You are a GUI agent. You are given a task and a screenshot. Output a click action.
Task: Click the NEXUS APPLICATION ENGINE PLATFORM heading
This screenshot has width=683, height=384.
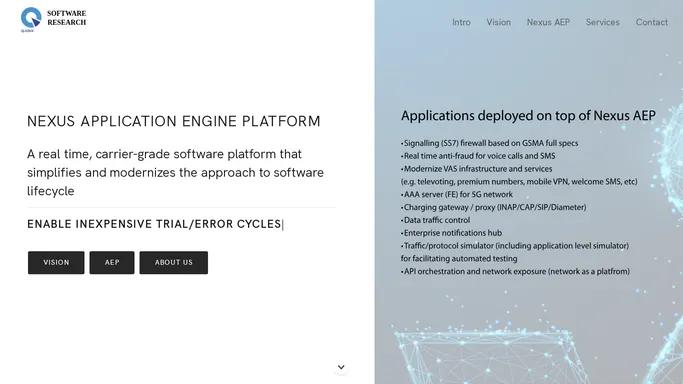[x=174, y=121]
